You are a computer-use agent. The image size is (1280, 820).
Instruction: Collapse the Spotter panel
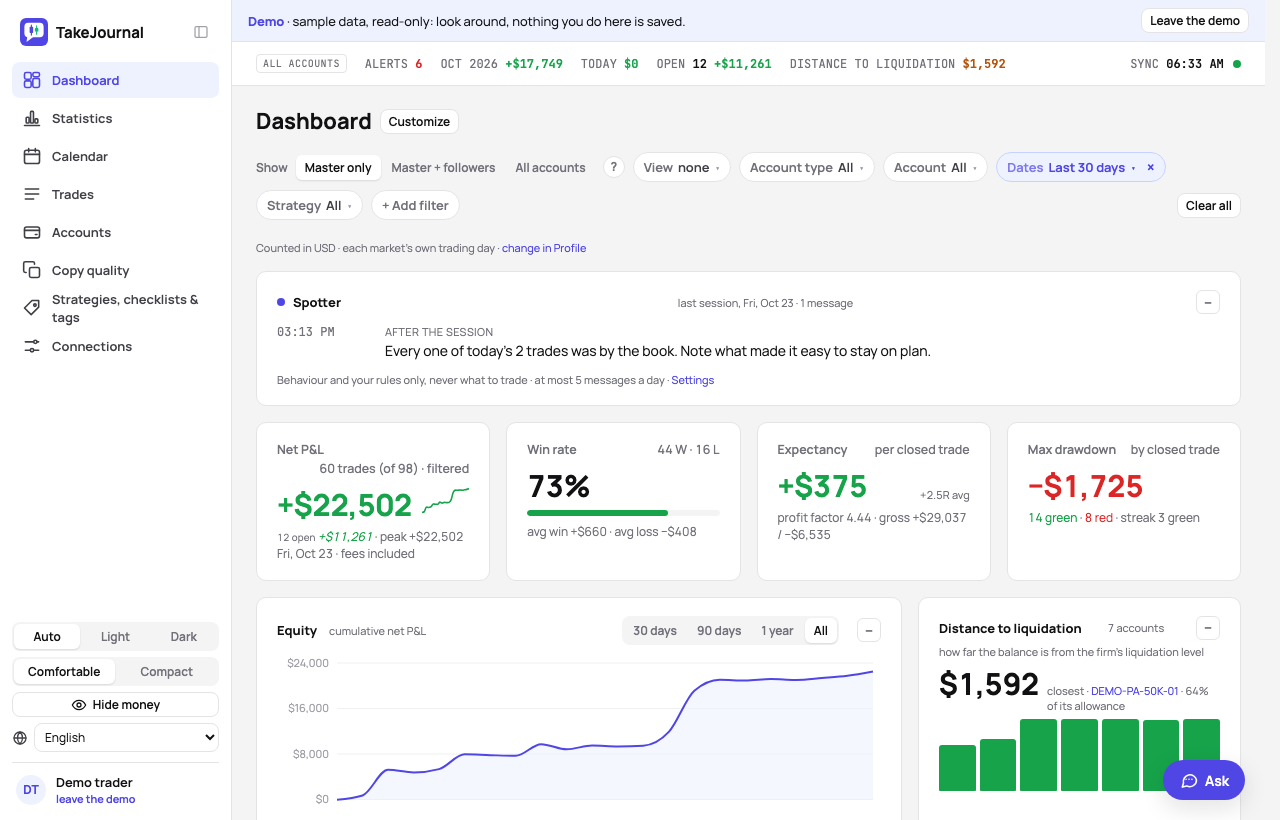[x=1208, y=302]
